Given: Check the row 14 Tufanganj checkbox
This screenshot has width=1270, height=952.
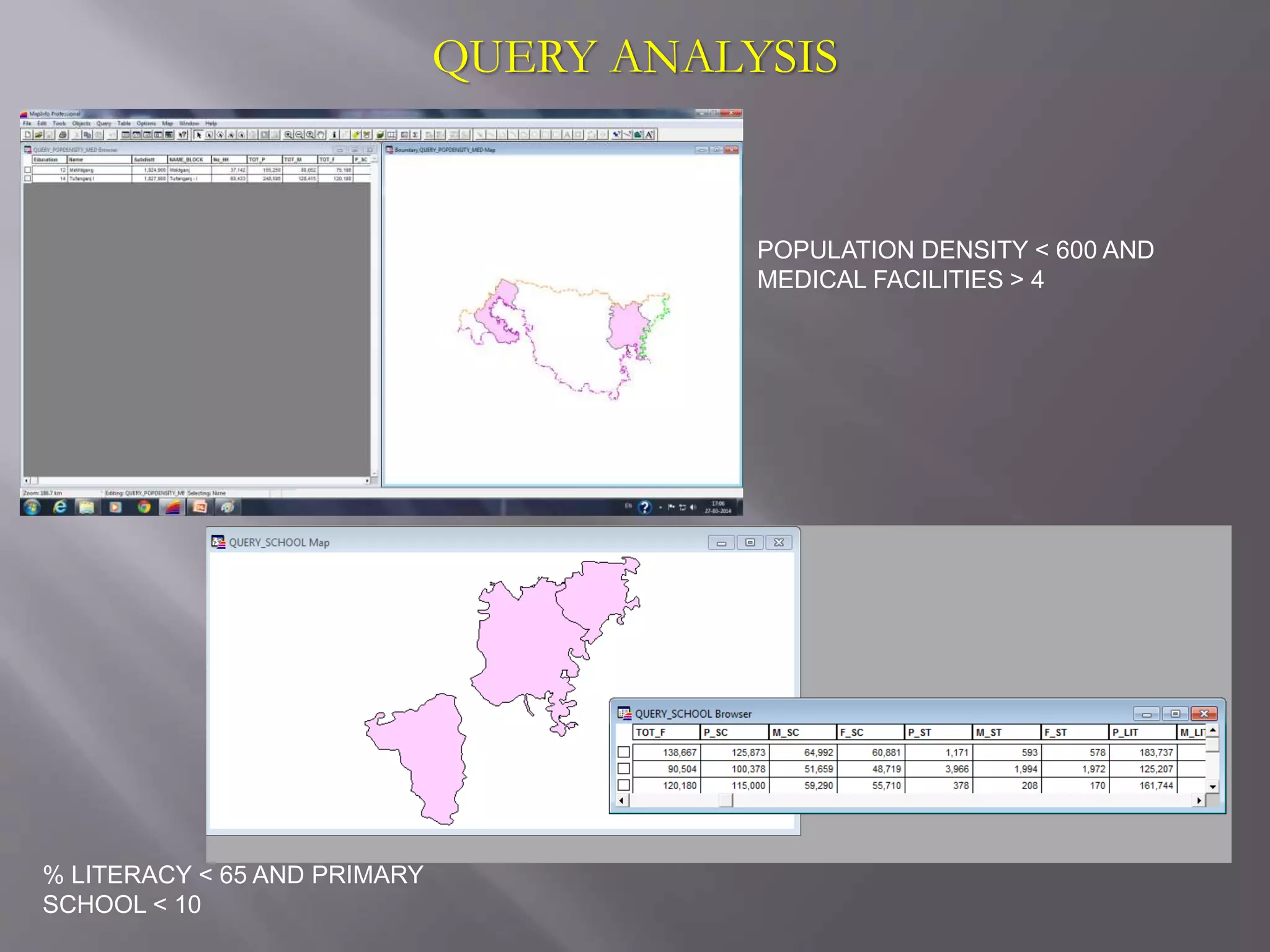Looking at the screenshot, I should point(27,178).
